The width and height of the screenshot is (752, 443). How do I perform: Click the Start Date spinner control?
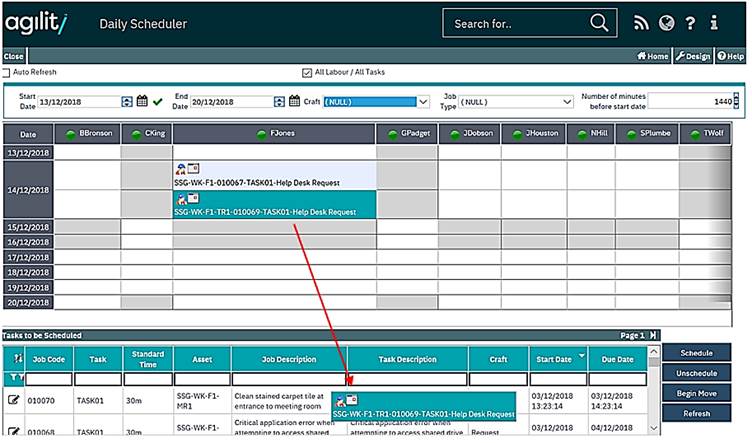click(x=127, y=101)
